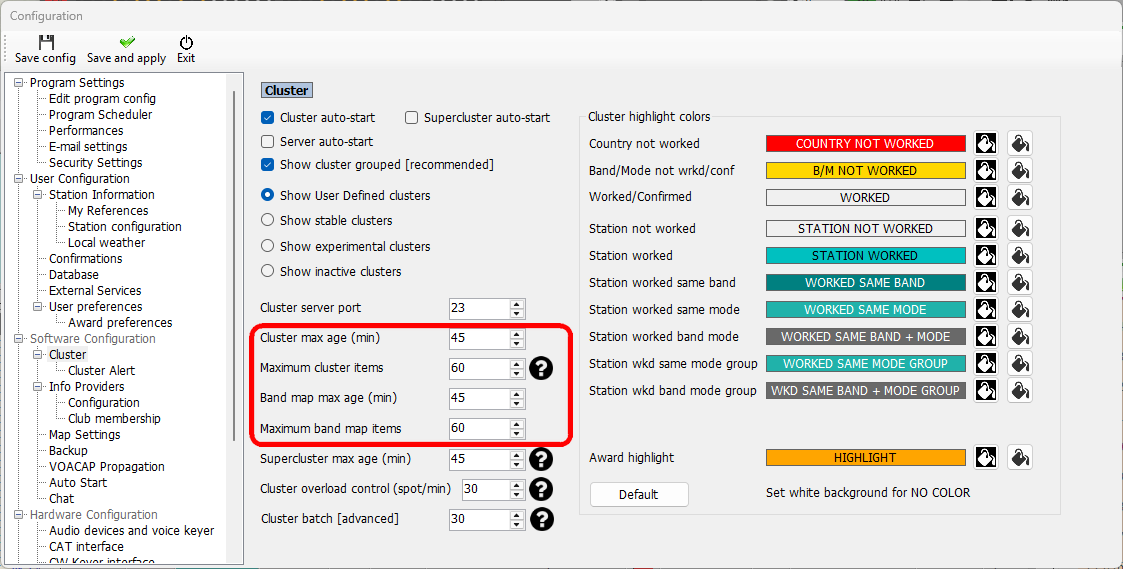Collapse the Software Configuration tree node
The height and width of the screenshot is (569, 1123).
point(19,338)
